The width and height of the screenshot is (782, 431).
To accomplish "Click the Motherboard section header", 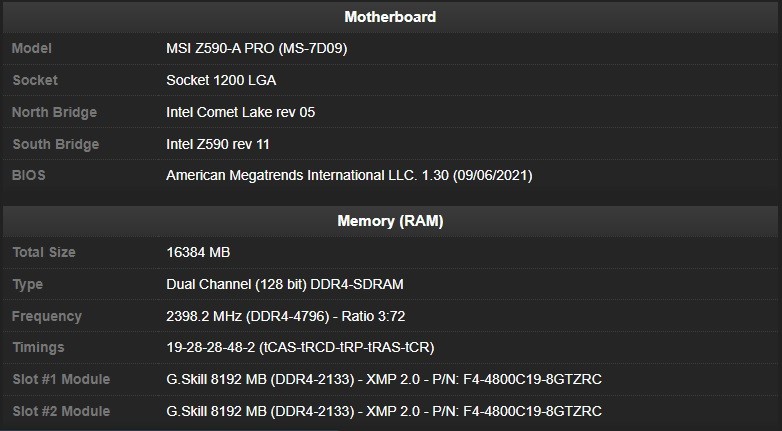I will coord(390,17).
